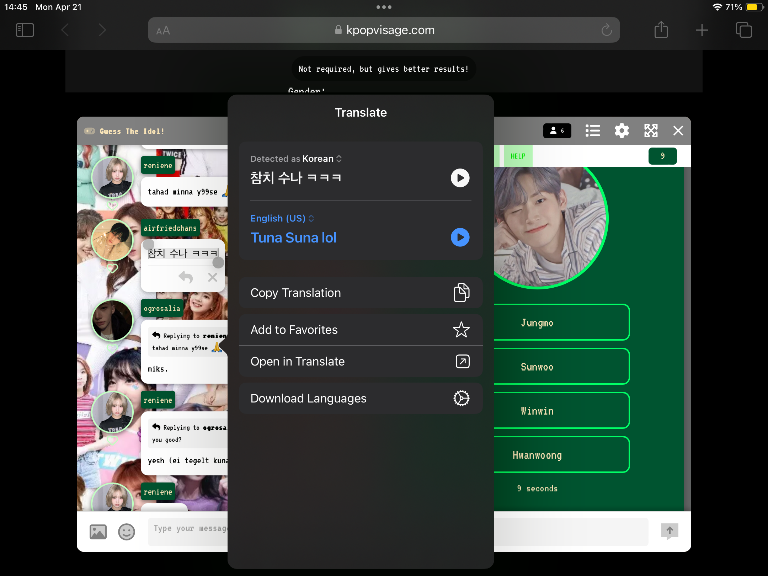This screenshot has width=768, height=576.
Task: Click the Translate header title
Action: [x=360, y=113]
